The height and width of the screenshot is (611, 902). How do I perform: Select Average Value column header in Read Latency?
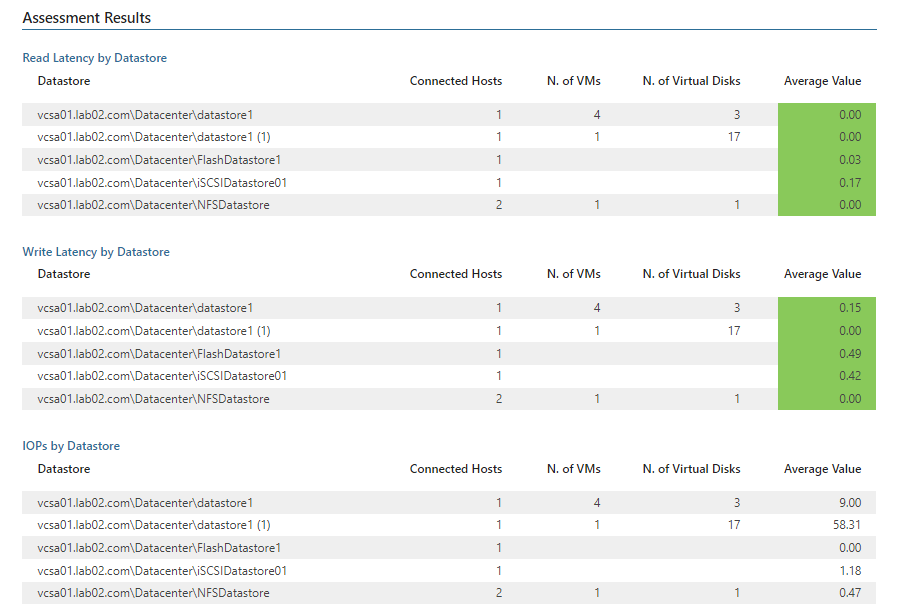(x=822, y=81)
